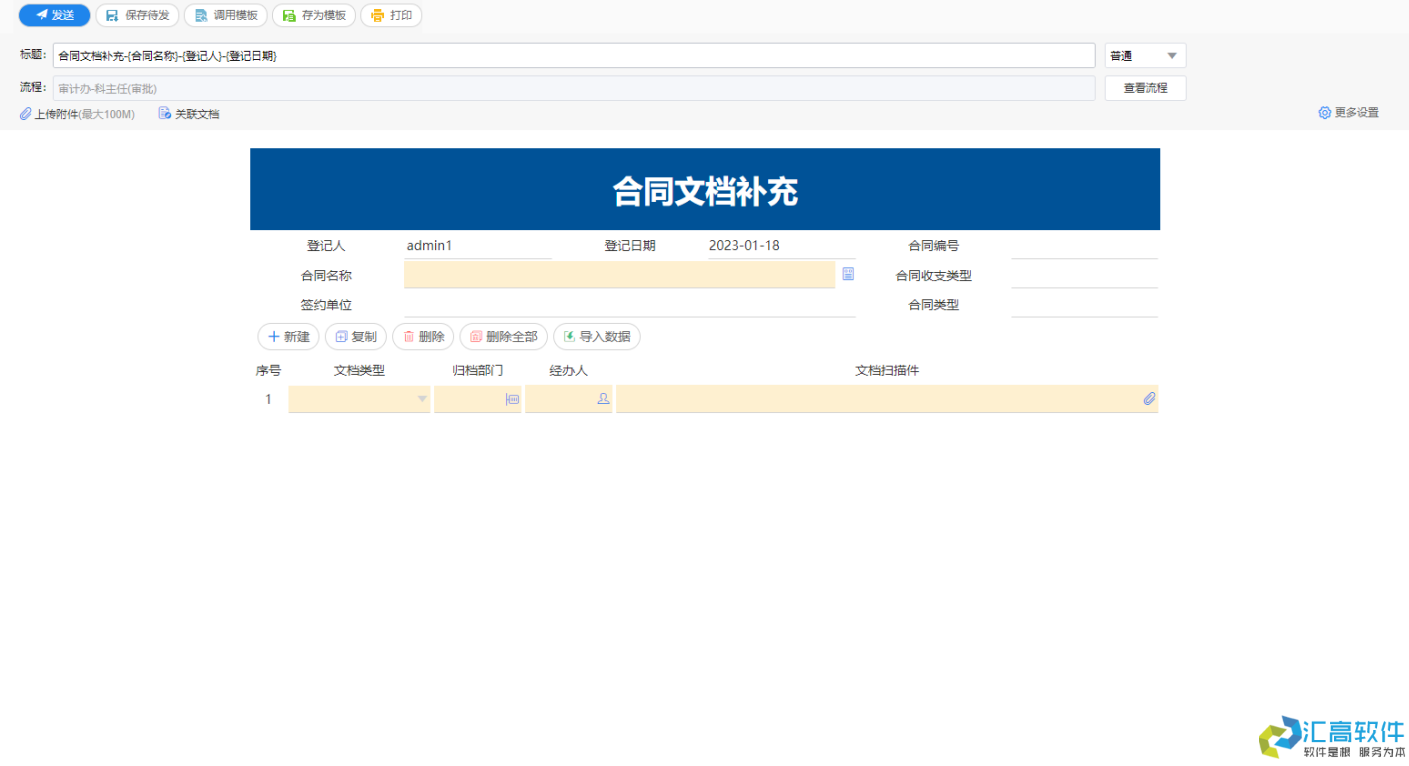The width and height of the screenshot is (1409, 766).
Task: Click 新建 to add a new row
Action: coord(288,337)
